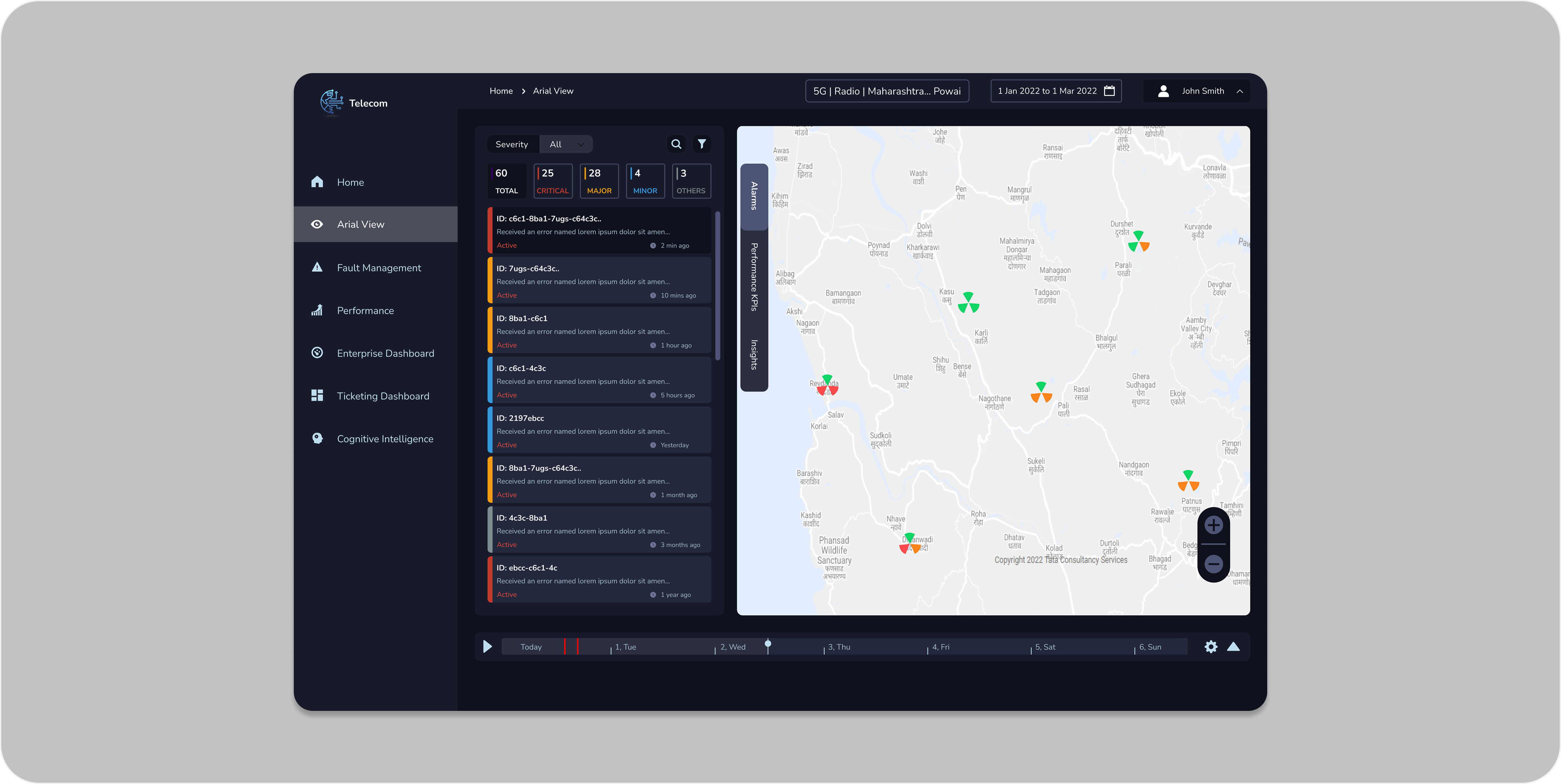
Task: Filter alarms by the Minor count card
Action: [x=645, y=181]
